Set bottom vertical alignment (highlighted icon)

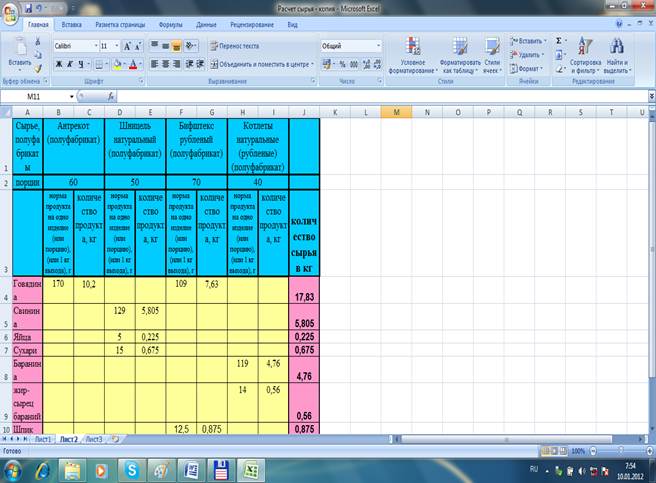coord(177,46)
